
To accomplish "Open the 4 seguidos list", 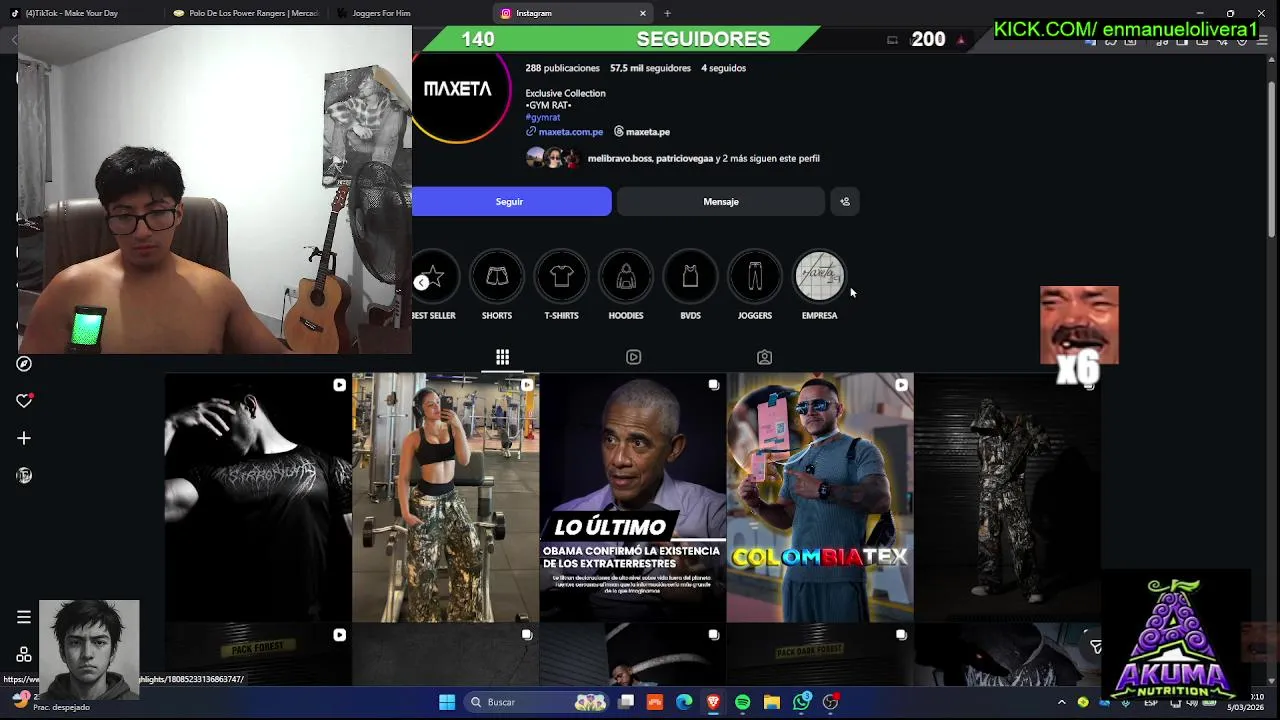I will (x=723, y=68).
